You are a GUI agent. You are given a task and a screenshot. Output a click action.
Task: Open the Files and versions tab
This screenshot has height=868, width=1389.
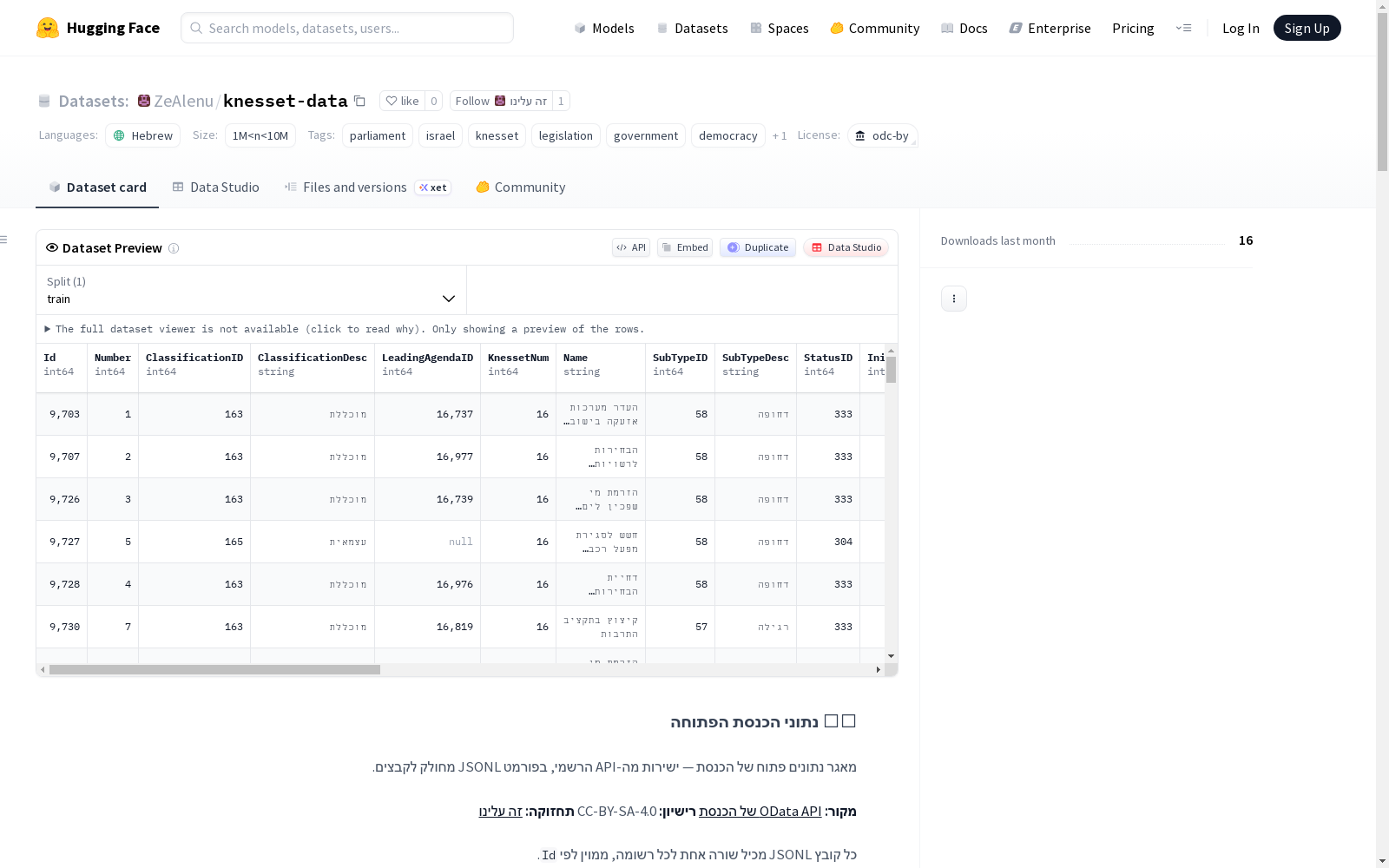tap(367, 187)
